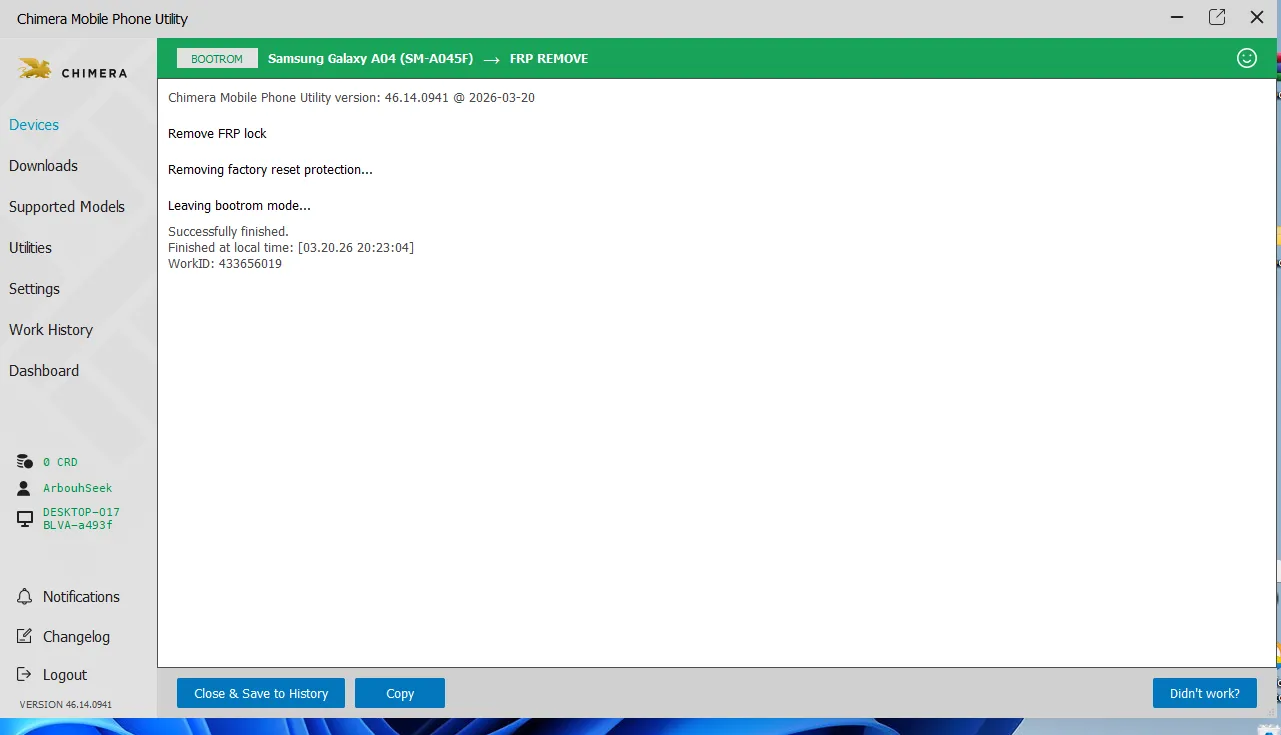
Task: Select Utilities from the sidebar
Action: 30,248
